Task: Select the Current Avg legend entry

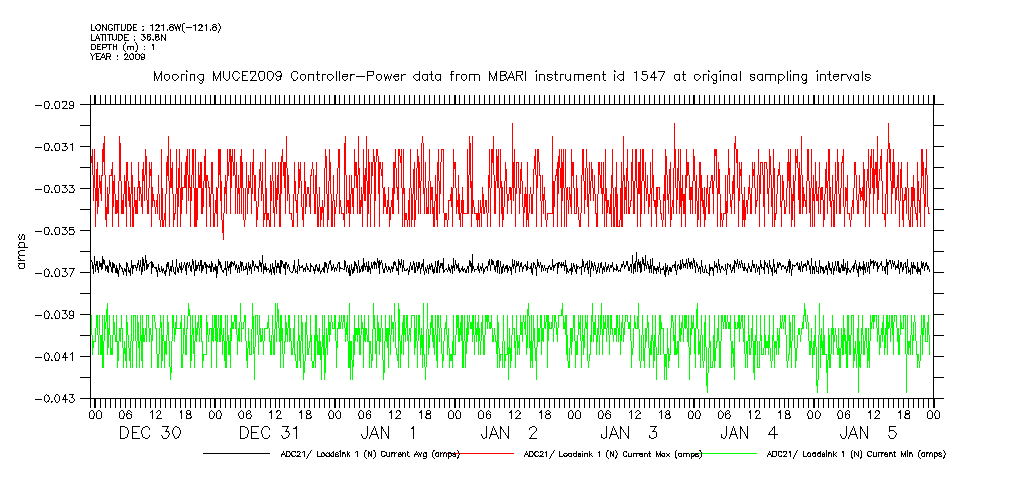Action: tap(369, 454)
